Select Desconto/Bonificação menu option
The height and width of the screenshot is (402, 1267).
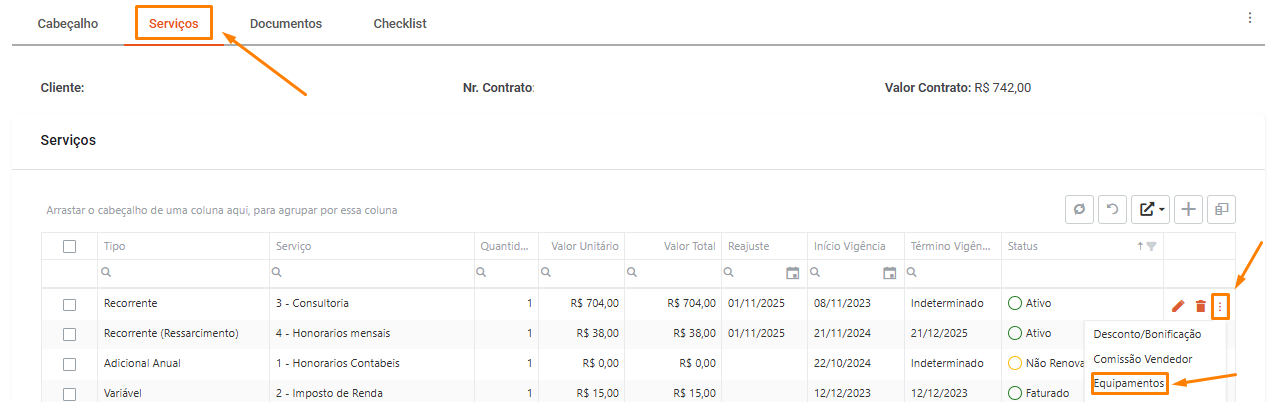click(x=1147, y=334)
